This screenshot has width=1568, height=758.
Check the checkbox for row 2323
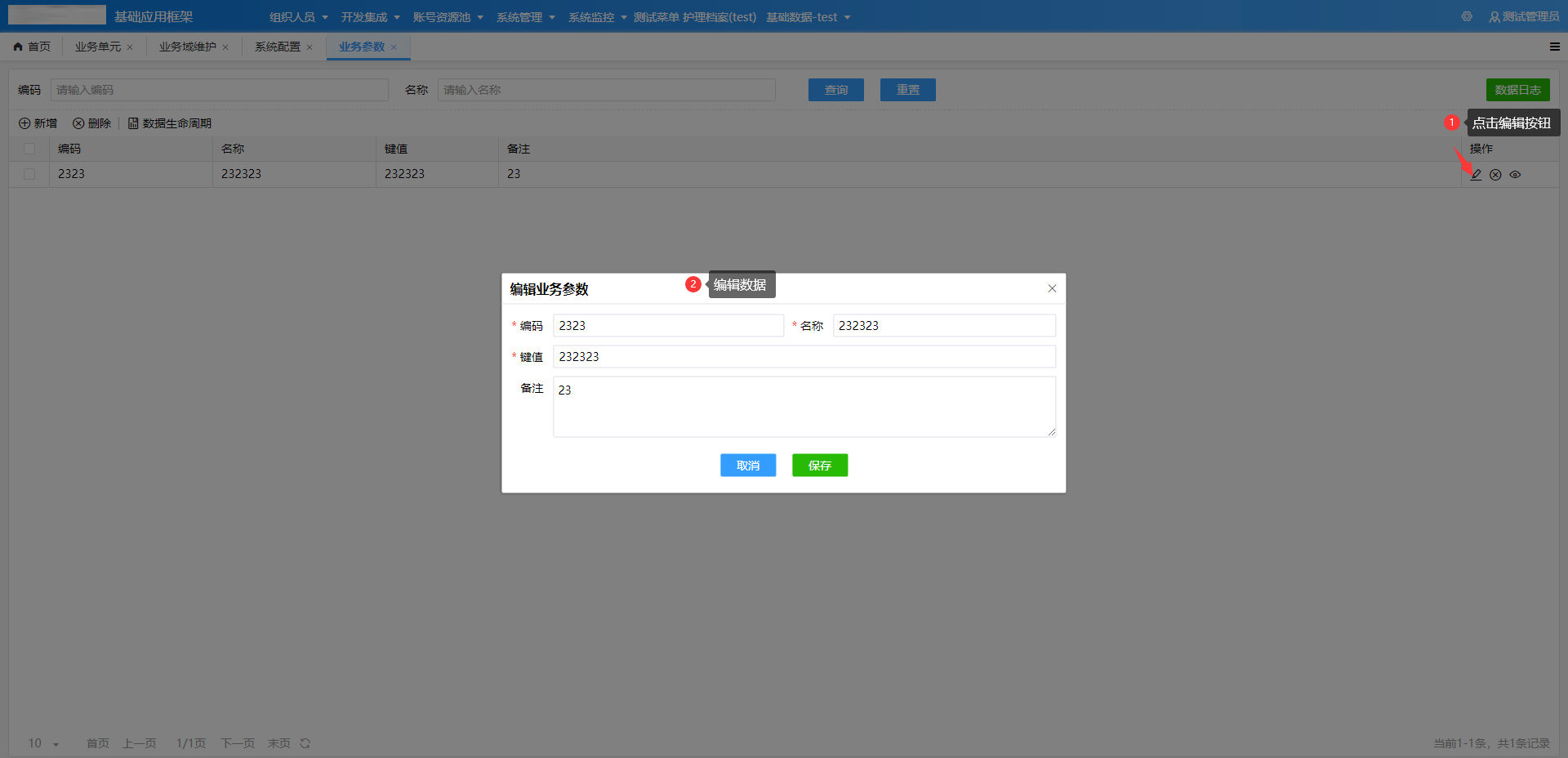coord(29,174)
